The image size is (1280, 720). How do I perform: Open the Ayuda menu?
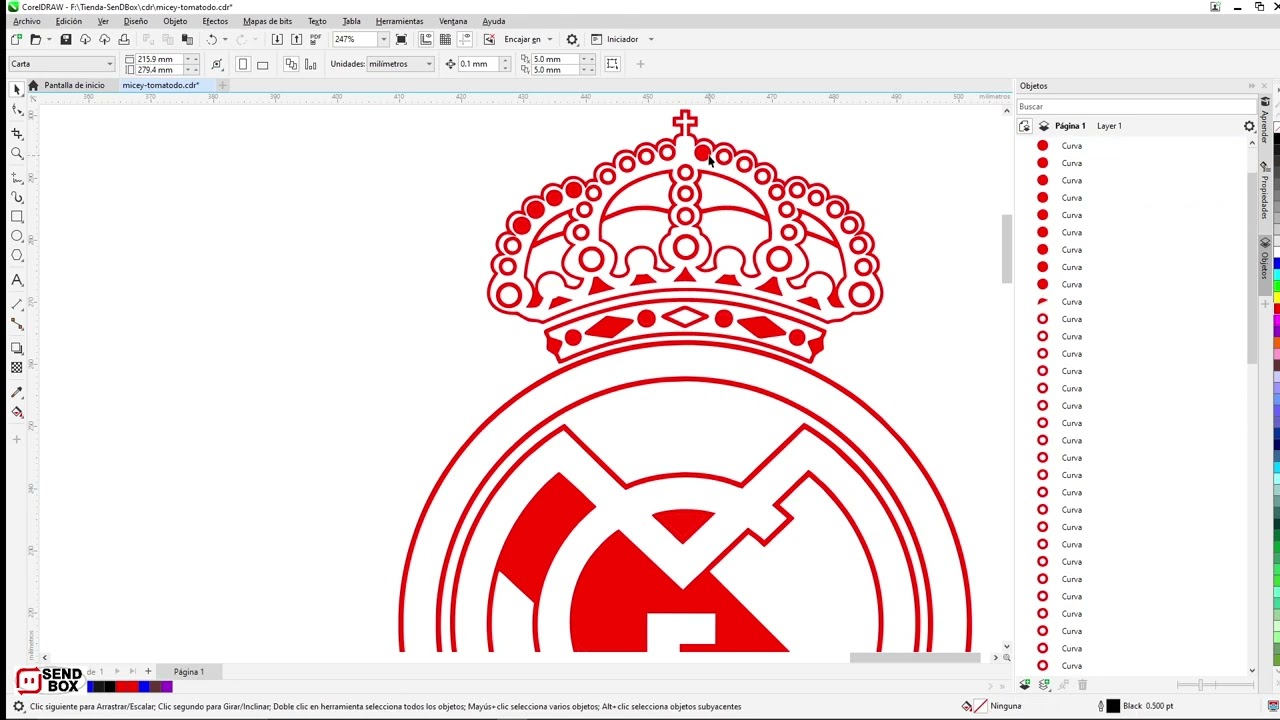click(494, 21)
